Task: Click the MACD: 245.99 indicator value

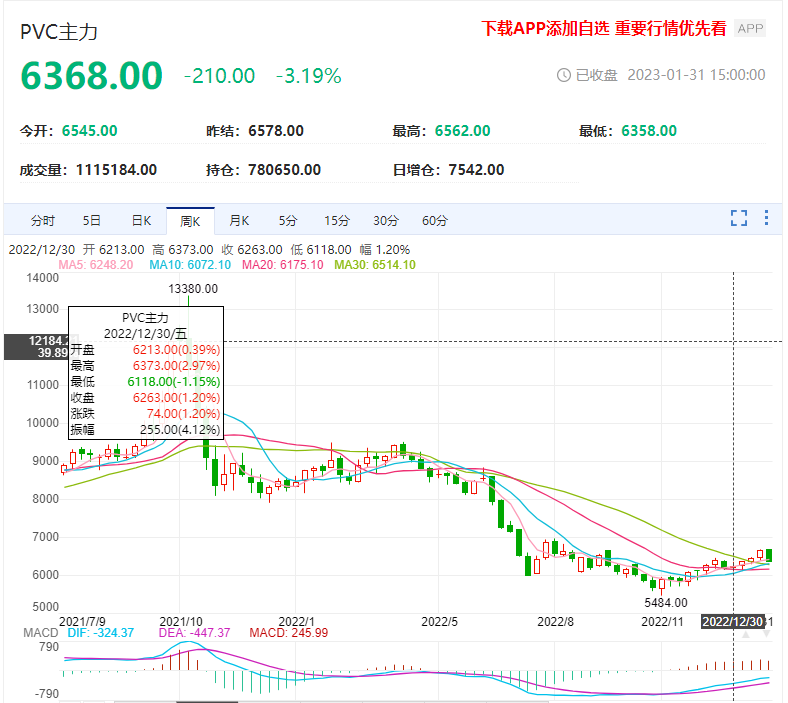Action: 288,633
